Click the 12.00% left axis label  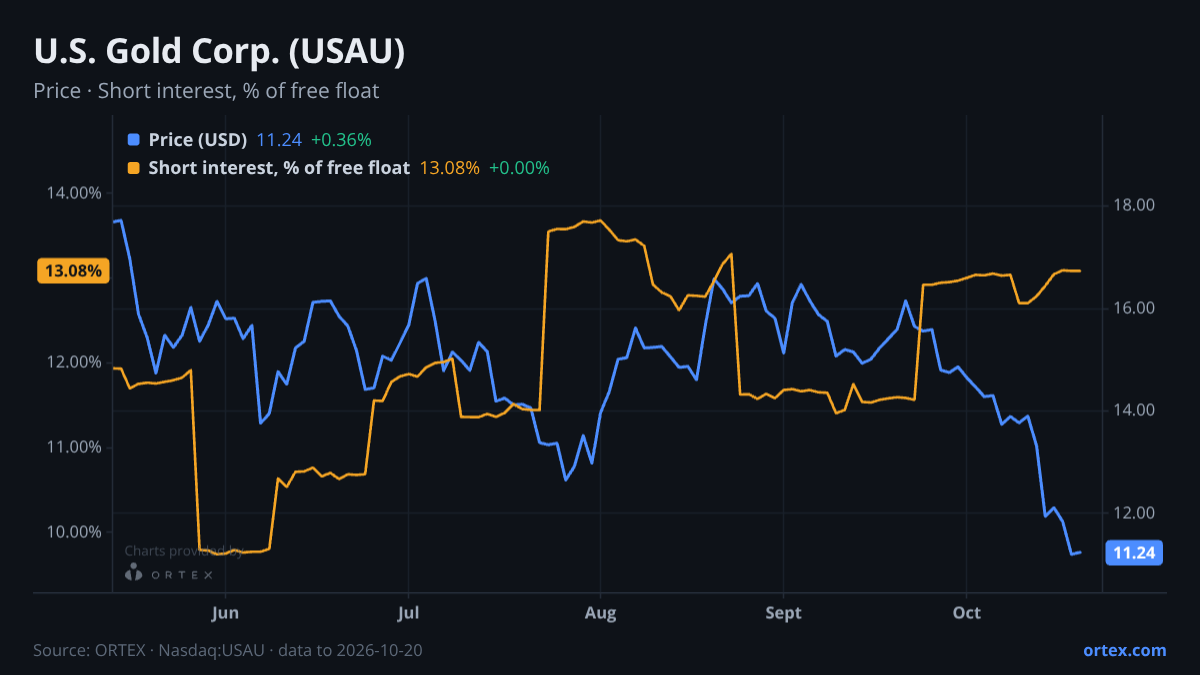[73, 362]
